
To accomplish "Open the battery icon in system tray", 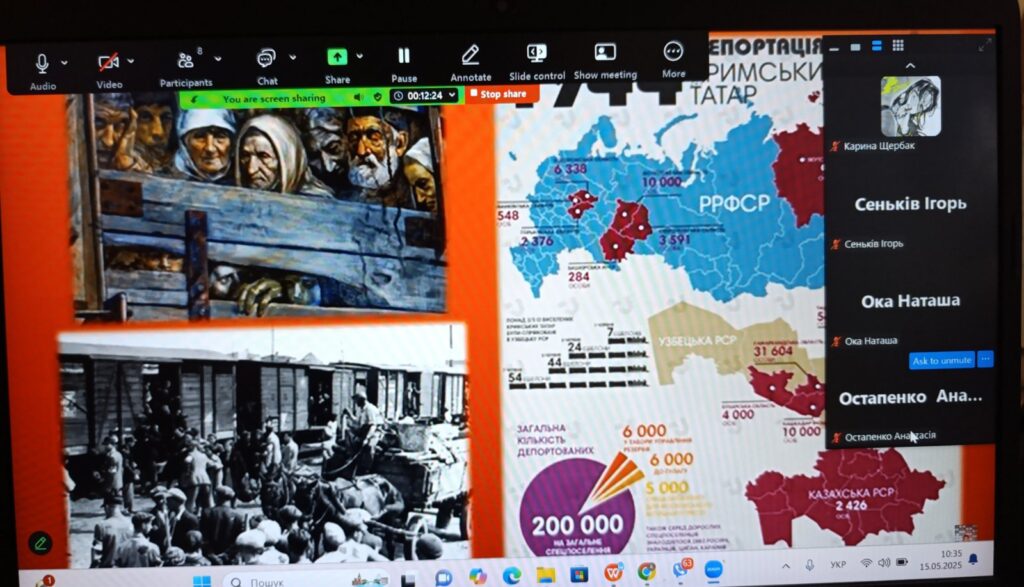I will click(x=903, y=562).
